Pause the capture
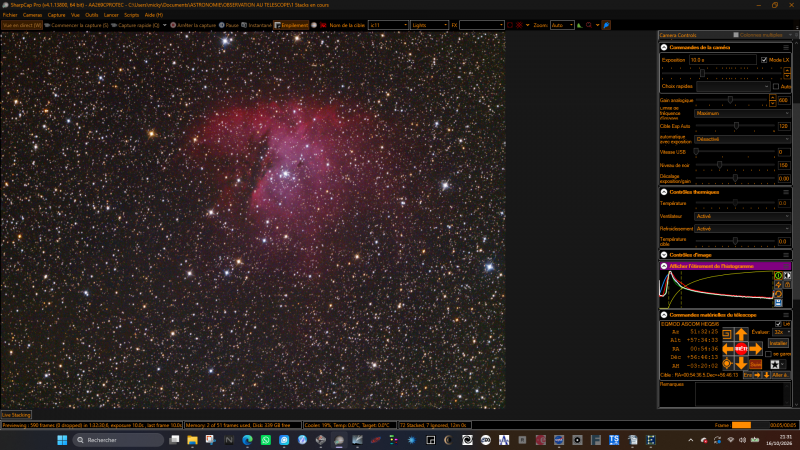Image resolution: width=800 pixels, height=450 pixels. pos(229,25)
